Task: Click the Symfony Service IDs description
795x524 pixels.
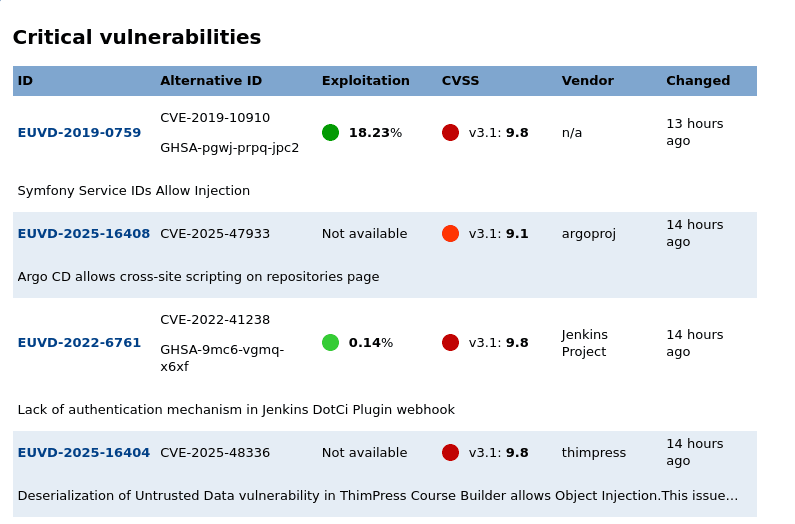Action: point(133,191)
